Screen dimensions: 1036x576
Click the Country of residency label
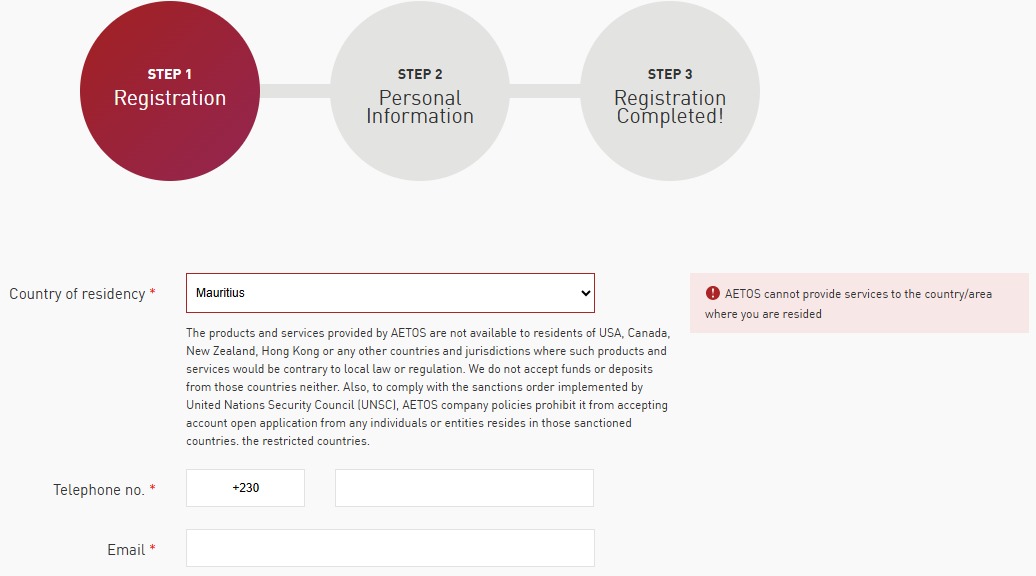coord(77,294)
